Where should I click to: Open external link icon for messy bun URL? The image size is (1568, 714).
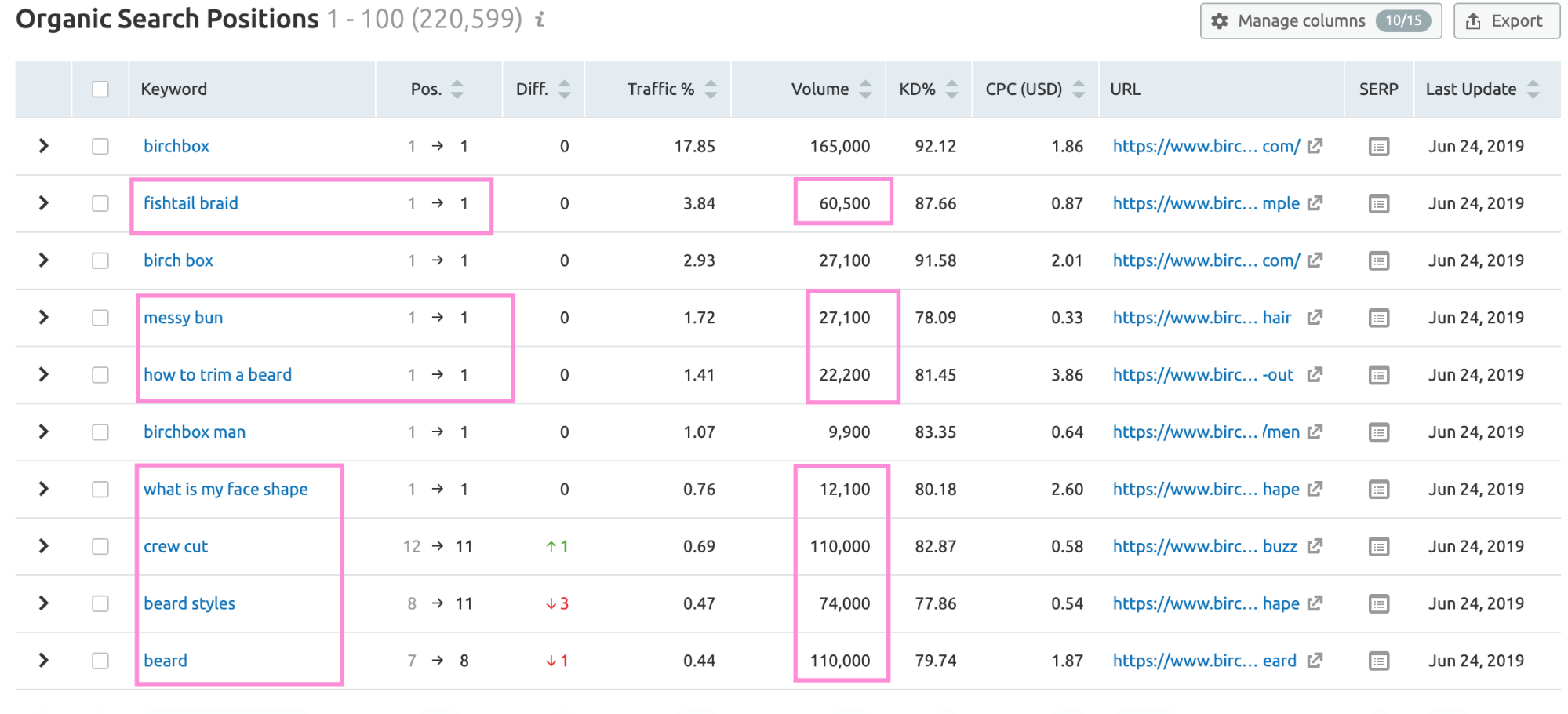pyautogui.click(x=1315, y=317)
